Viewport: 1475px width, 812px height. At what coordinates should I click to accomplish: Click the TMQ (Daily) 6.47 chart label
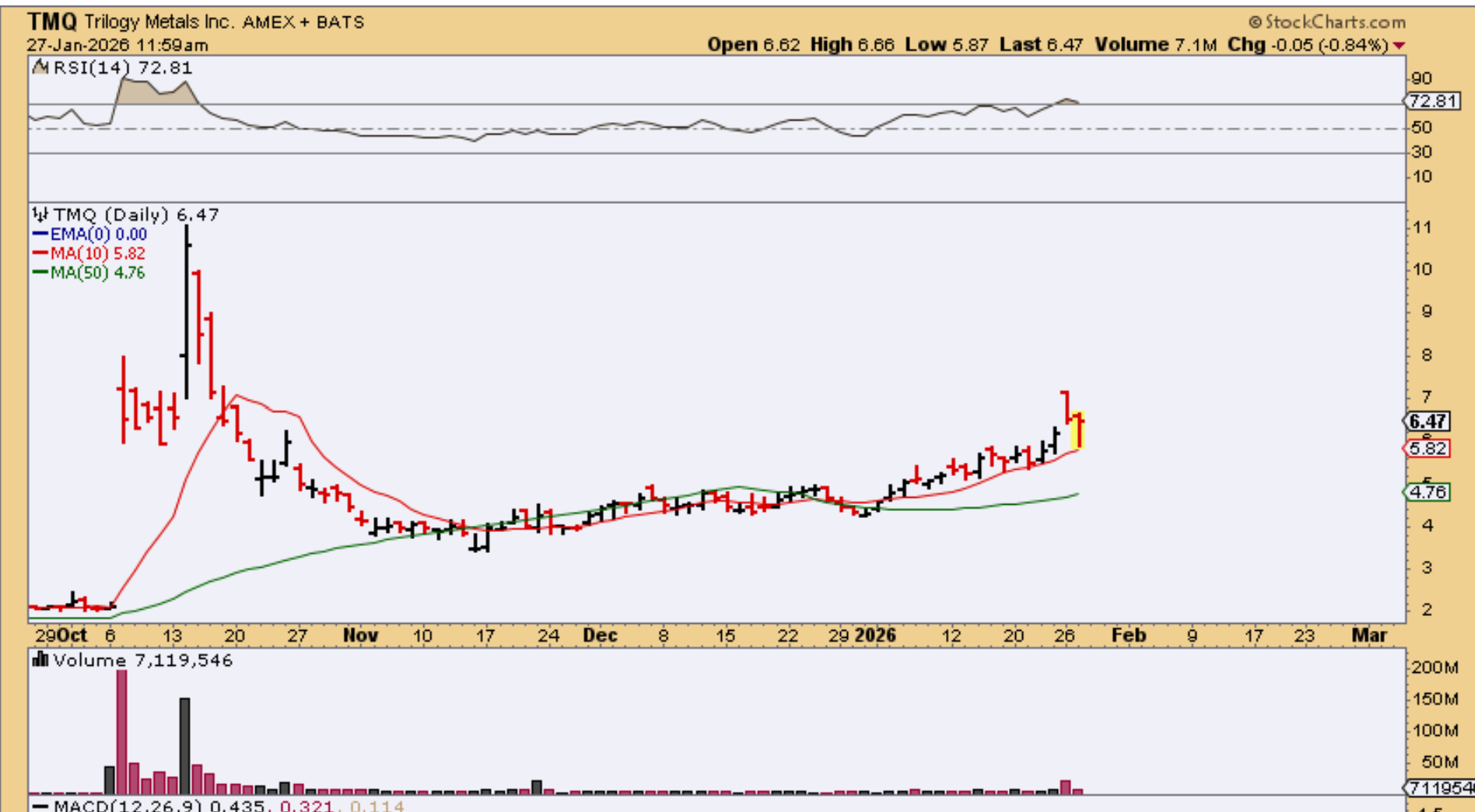tap(135, 214)
